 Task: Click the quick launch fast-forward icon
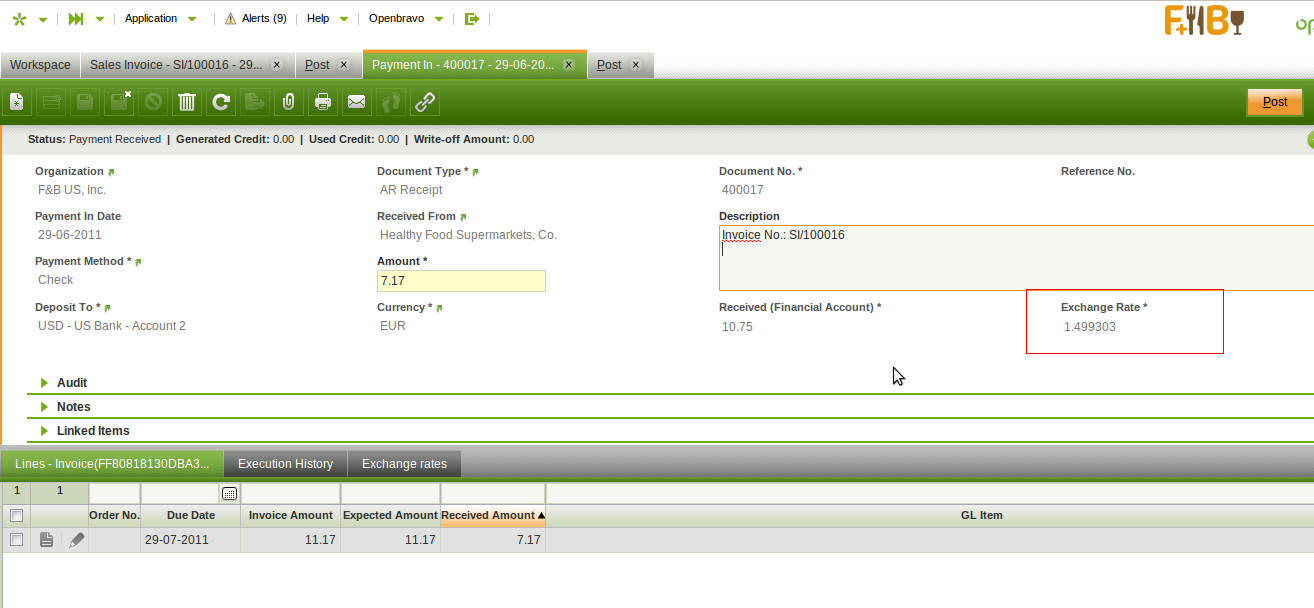(76, 19)
